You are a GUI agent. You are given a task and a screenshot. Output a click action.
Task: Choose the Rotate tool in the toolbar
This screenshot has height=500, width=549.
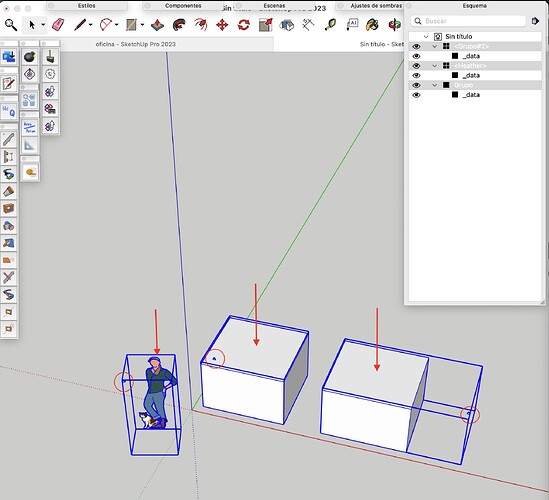click(244, 25)
